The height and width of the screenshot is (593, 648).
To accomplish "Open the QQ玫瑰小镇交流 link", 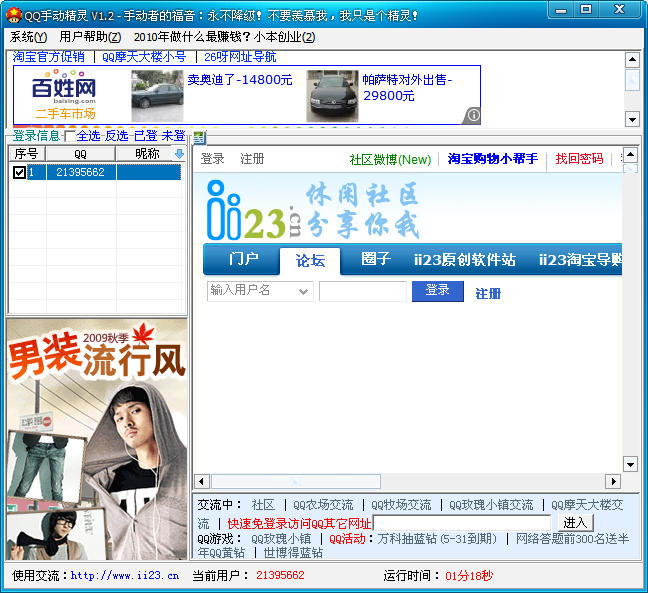I will coord(491,505).
